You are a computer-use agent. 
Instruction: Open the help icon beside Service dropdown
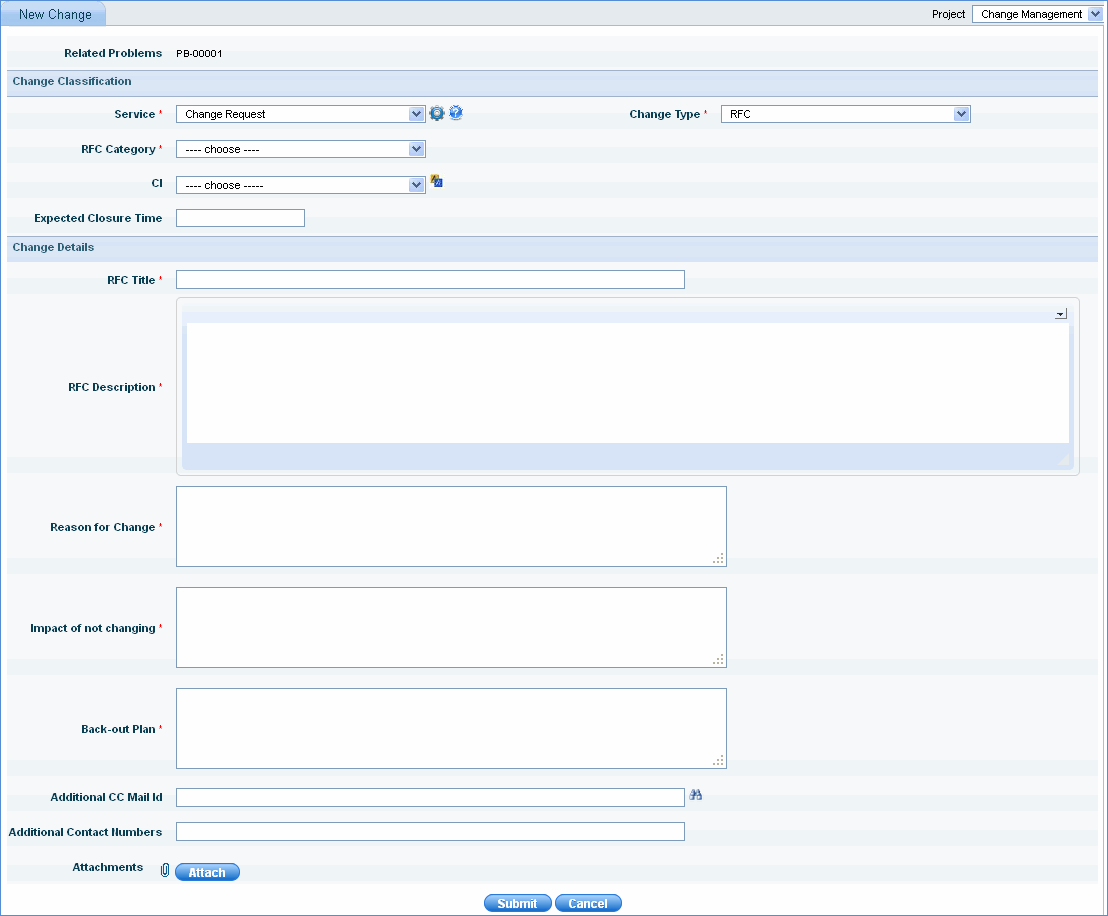pyautogui.click(x=456, y=113)
